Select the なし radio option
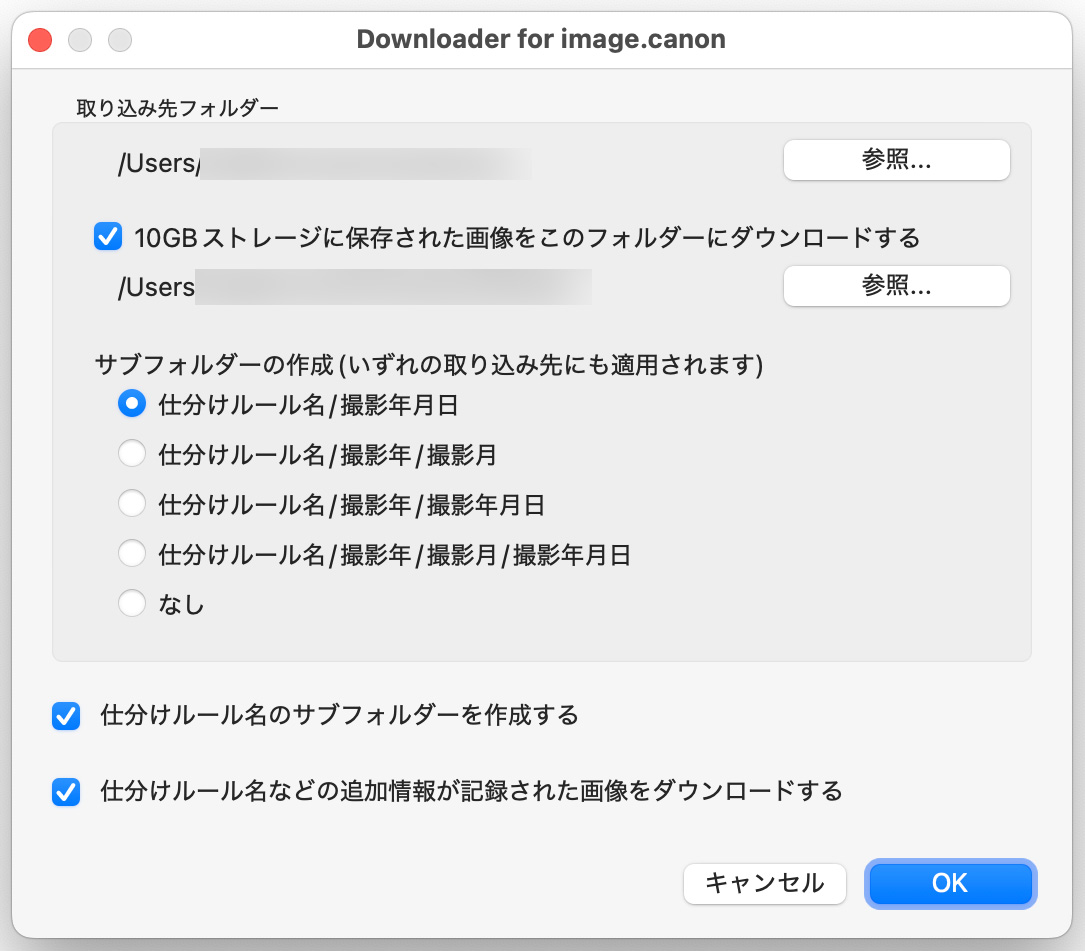This screenshot has height=951, width=1085. (x=132, y=604)
